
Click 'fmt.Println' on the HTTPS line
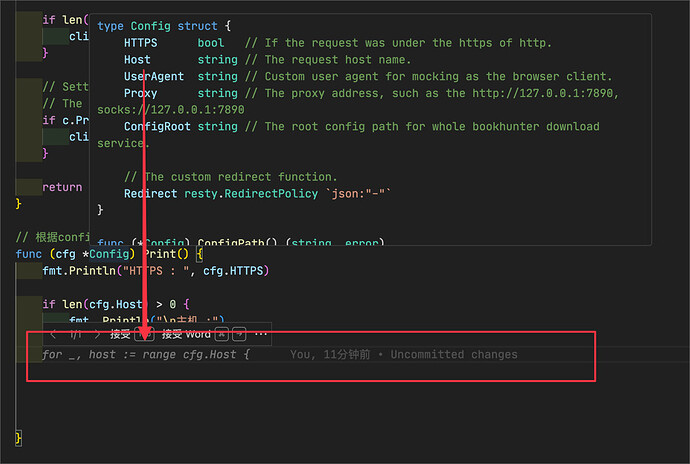pyautogui.click(x=79, y=271)
